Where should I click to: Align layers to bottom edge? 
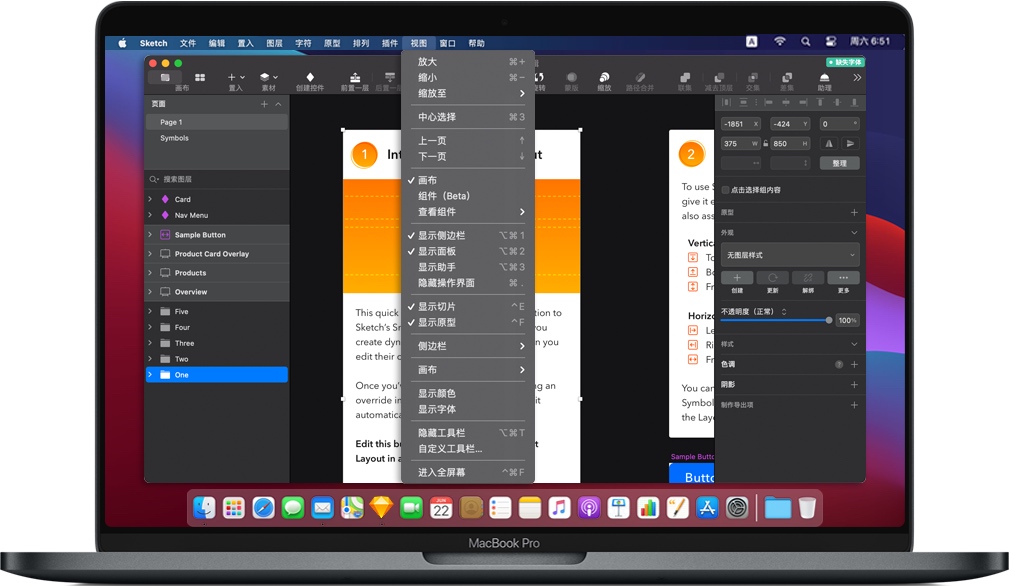(x=854, y=102)
